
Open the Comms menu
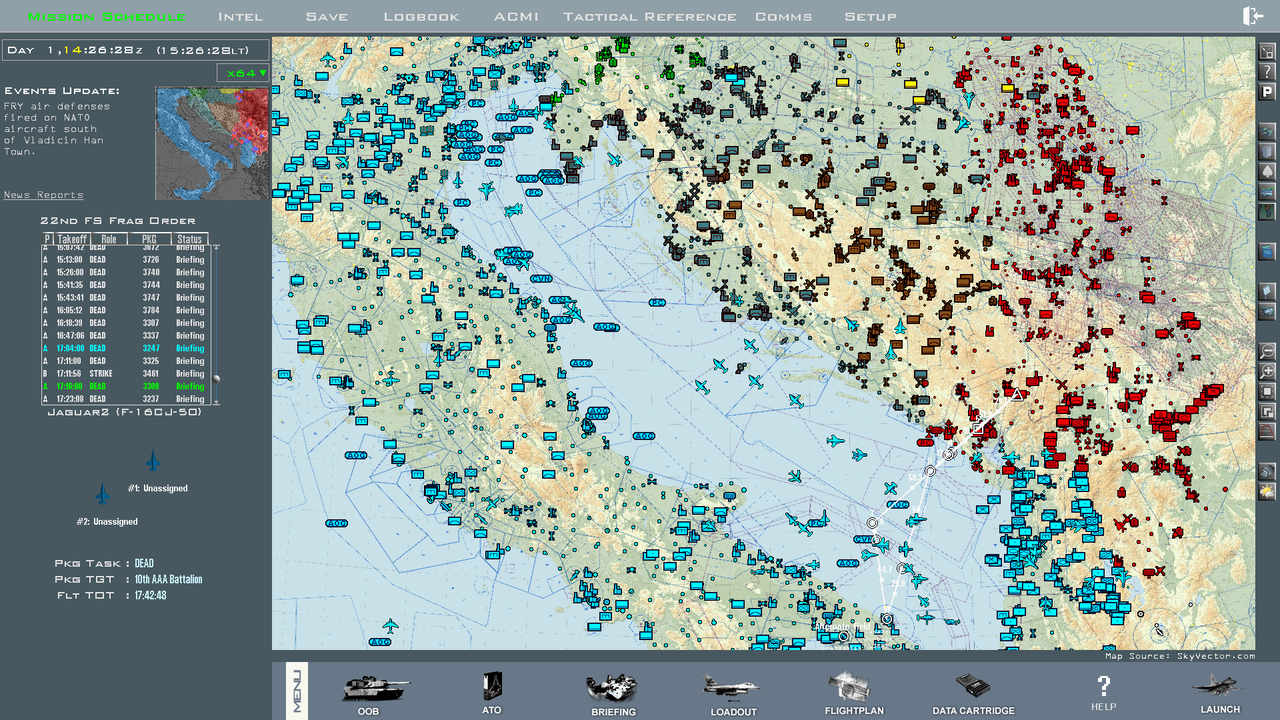pyautogui.click(x=784, y=17)
